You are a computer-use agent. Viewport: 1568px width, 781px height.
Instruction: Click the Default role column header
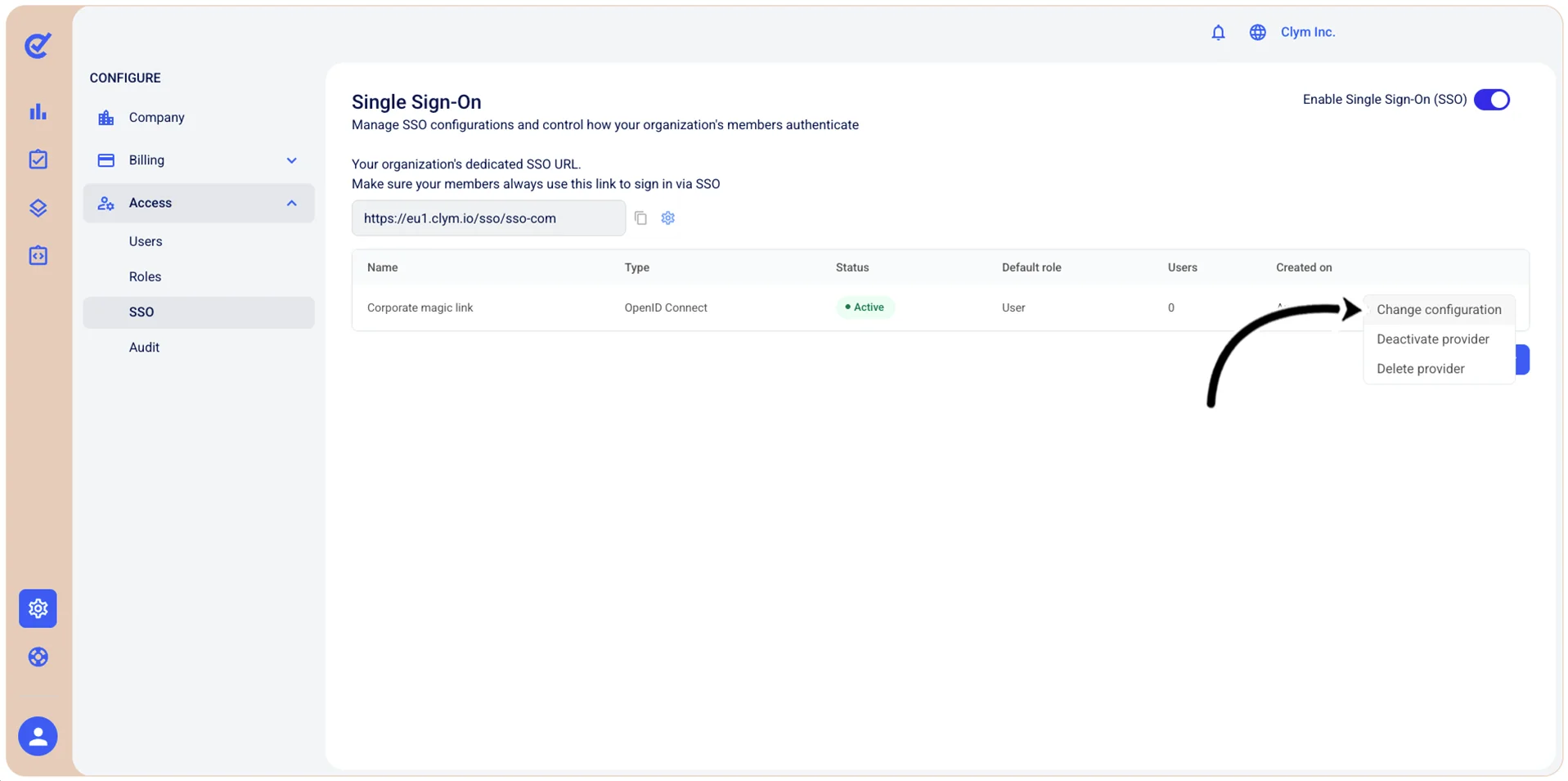(1031, 267)
